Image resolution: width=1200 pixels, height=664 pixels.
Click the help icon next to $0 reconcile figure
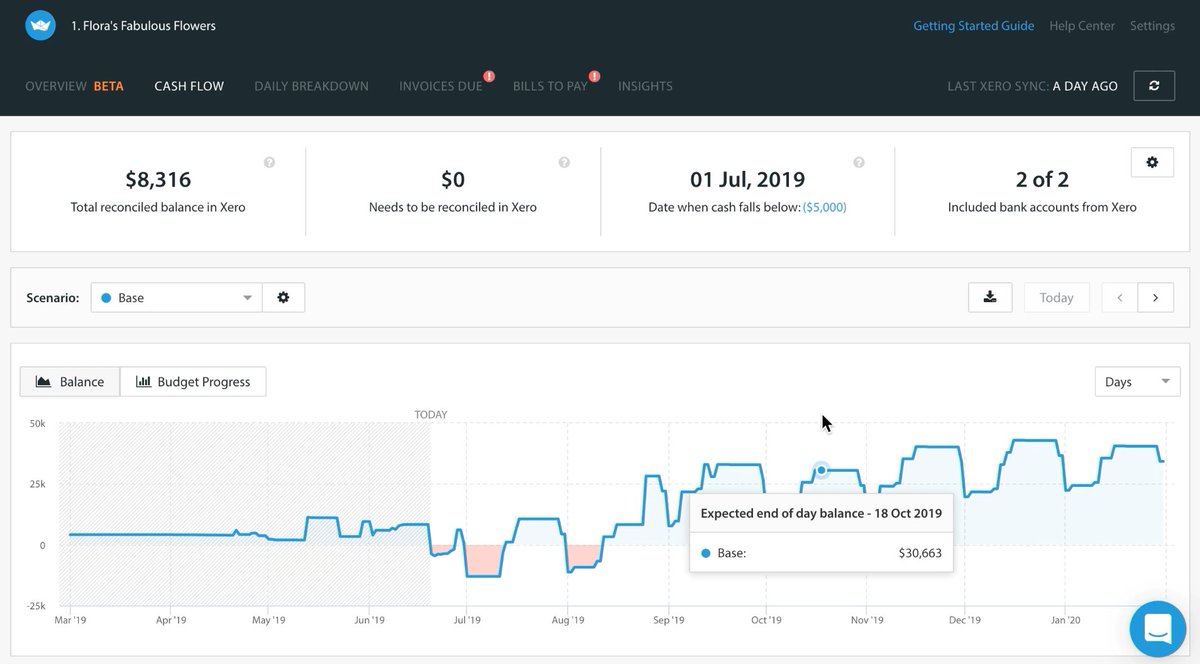563,161
